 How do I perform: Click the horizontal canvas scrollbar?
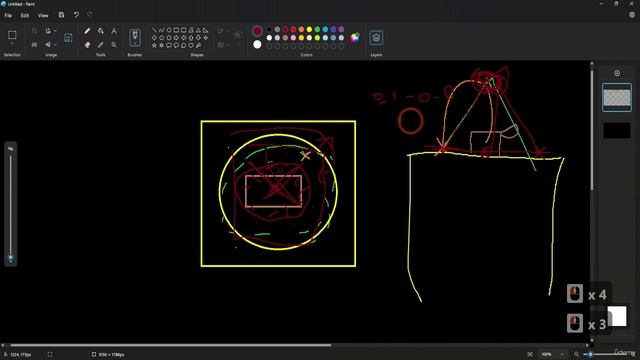[171, 345]
